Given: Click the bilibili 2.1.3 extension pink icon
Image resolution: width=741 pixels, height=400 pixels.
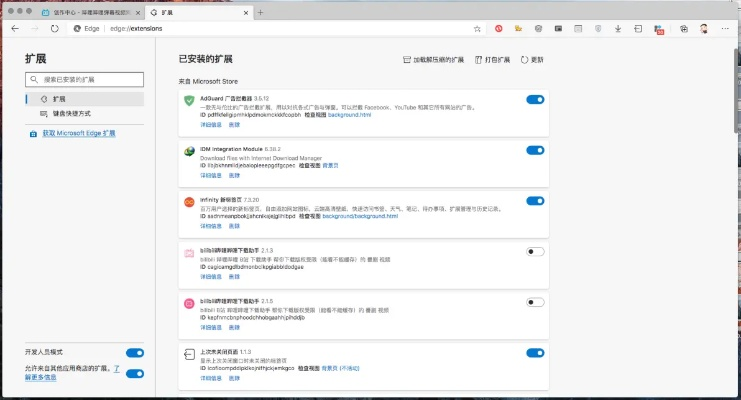Looking at the screenshot, I should click(189, 253).
